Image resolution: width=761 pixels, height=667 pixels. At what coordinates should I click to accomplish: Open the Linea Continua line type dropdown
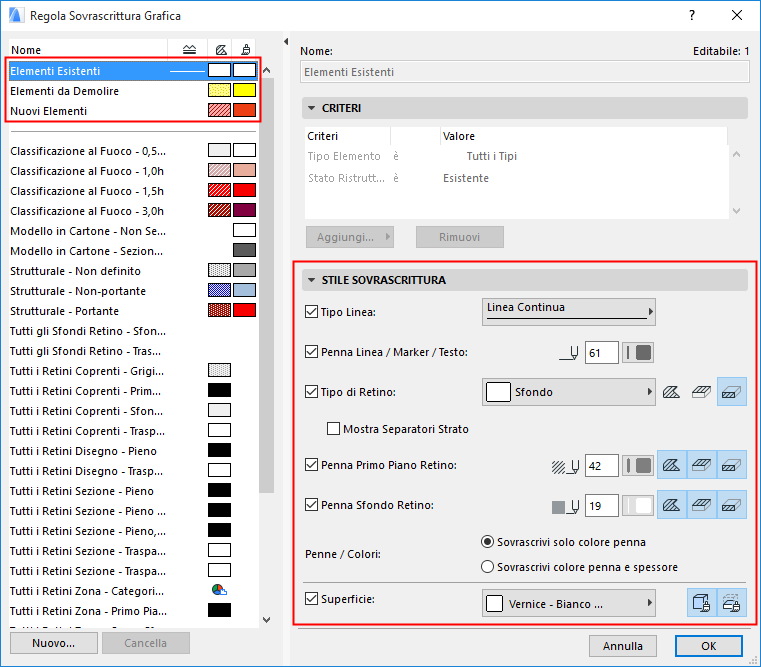click(x=568, y=312)
